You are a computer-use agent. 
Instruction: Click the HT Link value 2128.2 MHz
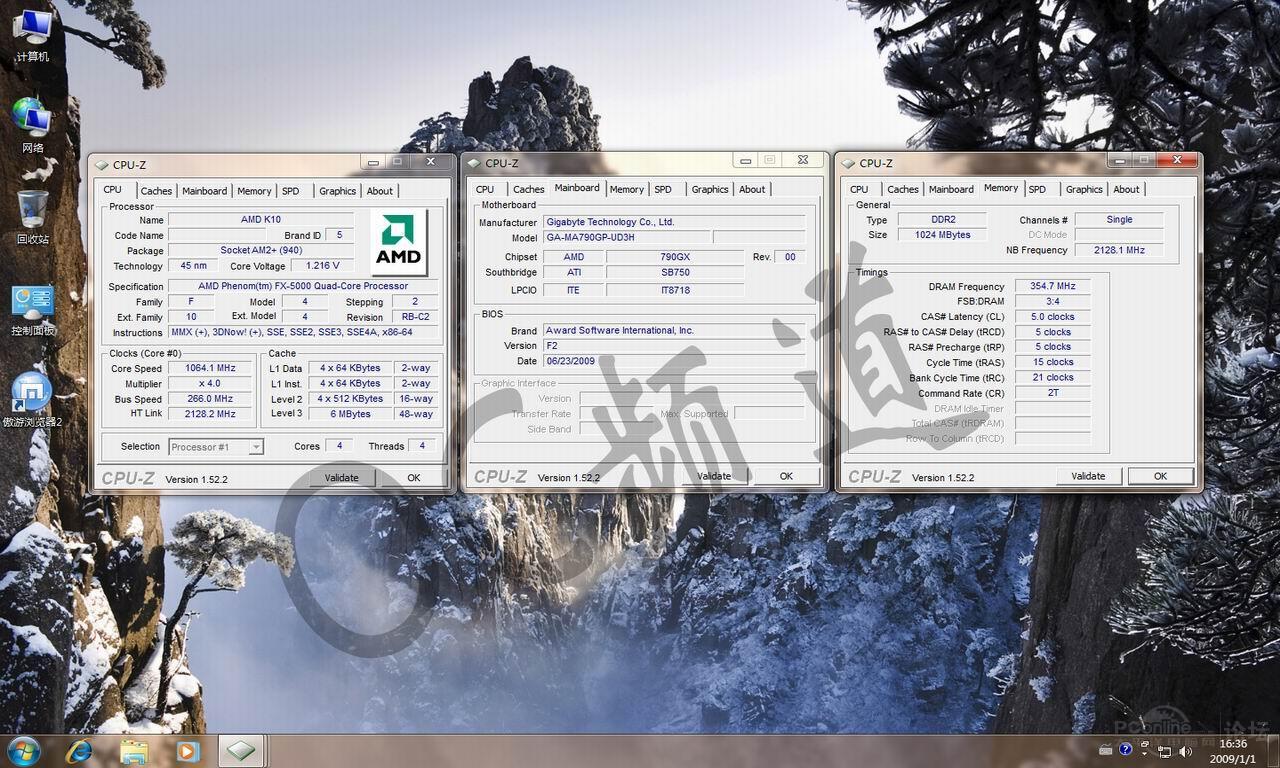click(x=210, y=414)
